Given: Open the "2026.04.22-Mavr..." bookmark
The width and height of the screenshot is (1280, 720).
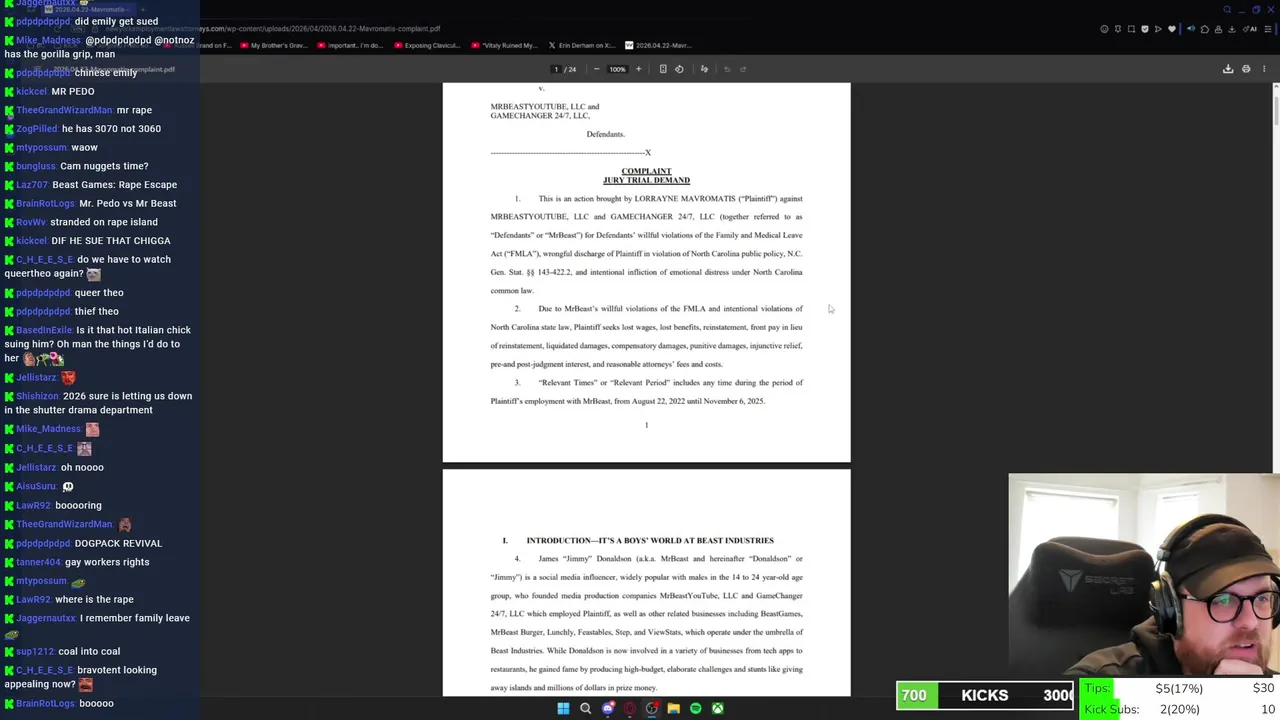Looking at the screenshot, I should pos(658,45).
